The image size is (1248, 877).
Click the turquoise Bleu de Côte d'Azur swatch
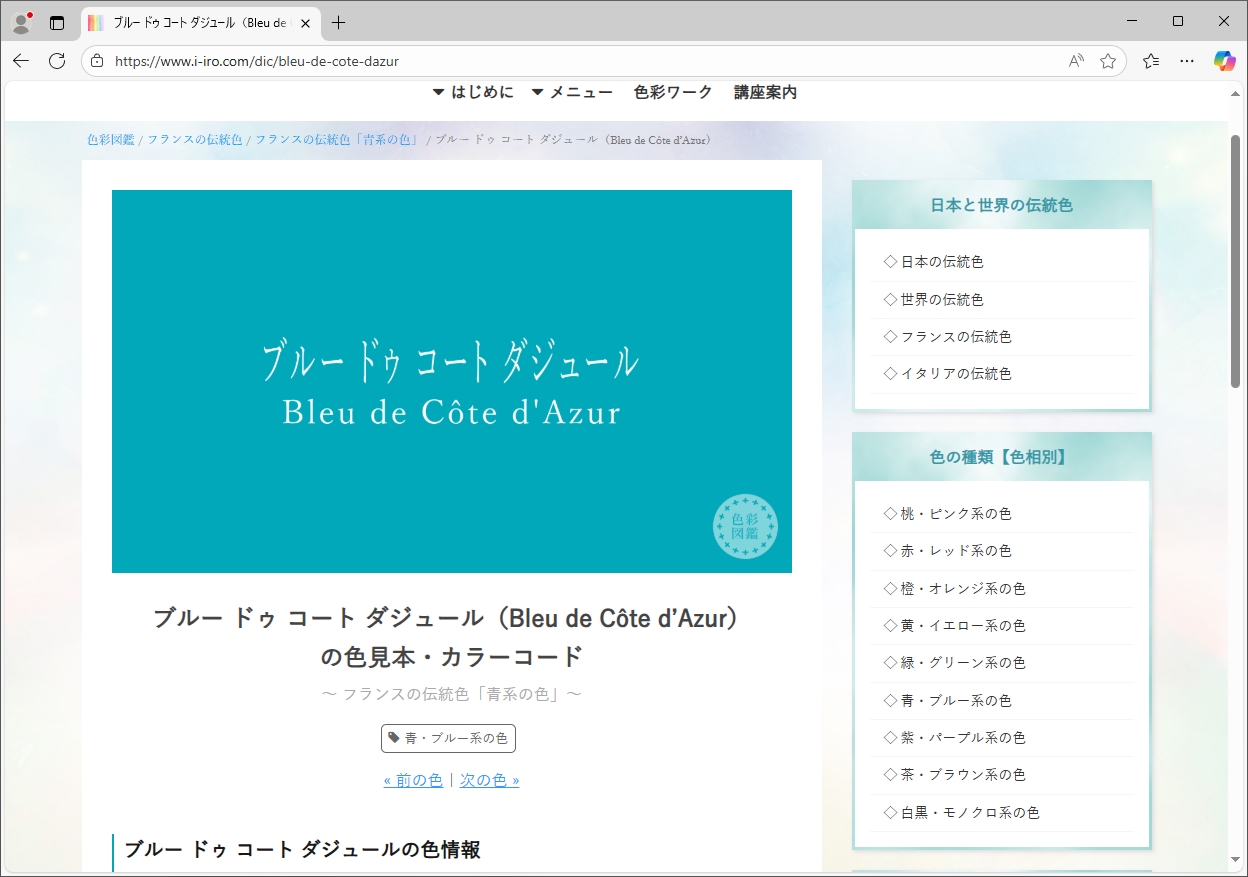point(451,381)
